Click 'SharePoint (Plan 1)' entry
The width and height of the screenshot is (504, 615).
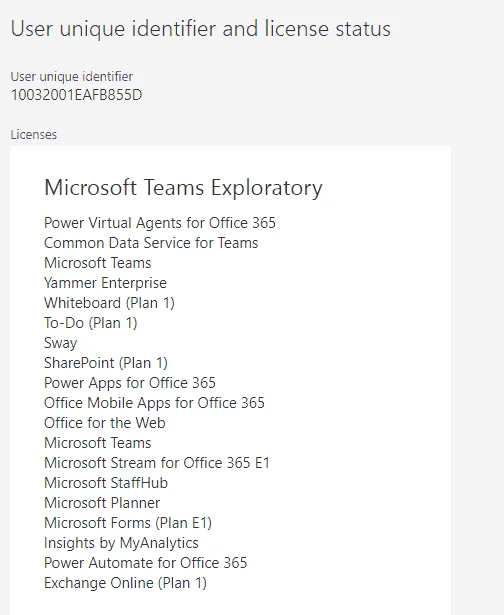(106, 363)
